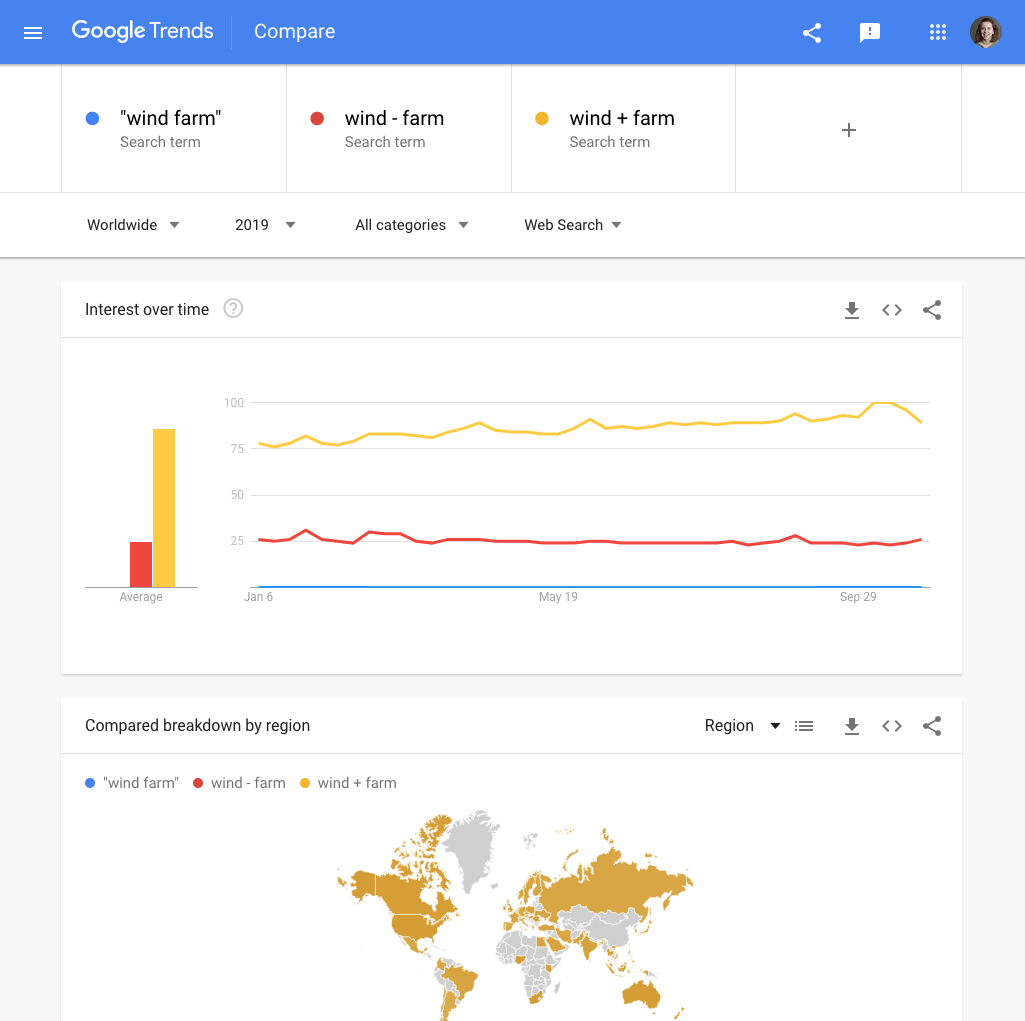This screenshot has height=1021, width=1025.
Task: Click the Google Trends logo
Action: (143, 31)
